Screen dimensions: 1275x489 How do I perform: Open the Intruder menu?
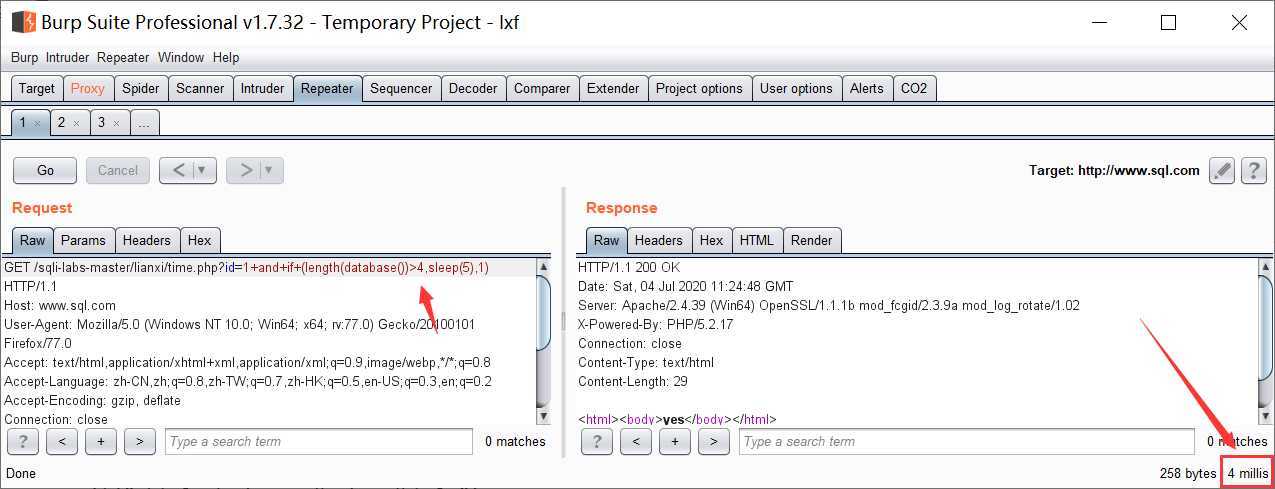(67, 58)
